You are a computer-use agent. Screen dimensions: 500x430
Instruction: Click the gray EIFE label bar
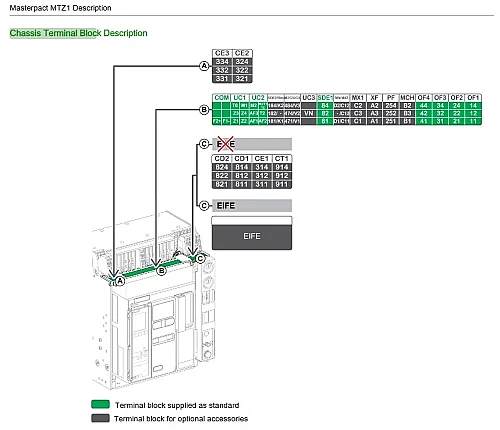[x=252, y=206]
